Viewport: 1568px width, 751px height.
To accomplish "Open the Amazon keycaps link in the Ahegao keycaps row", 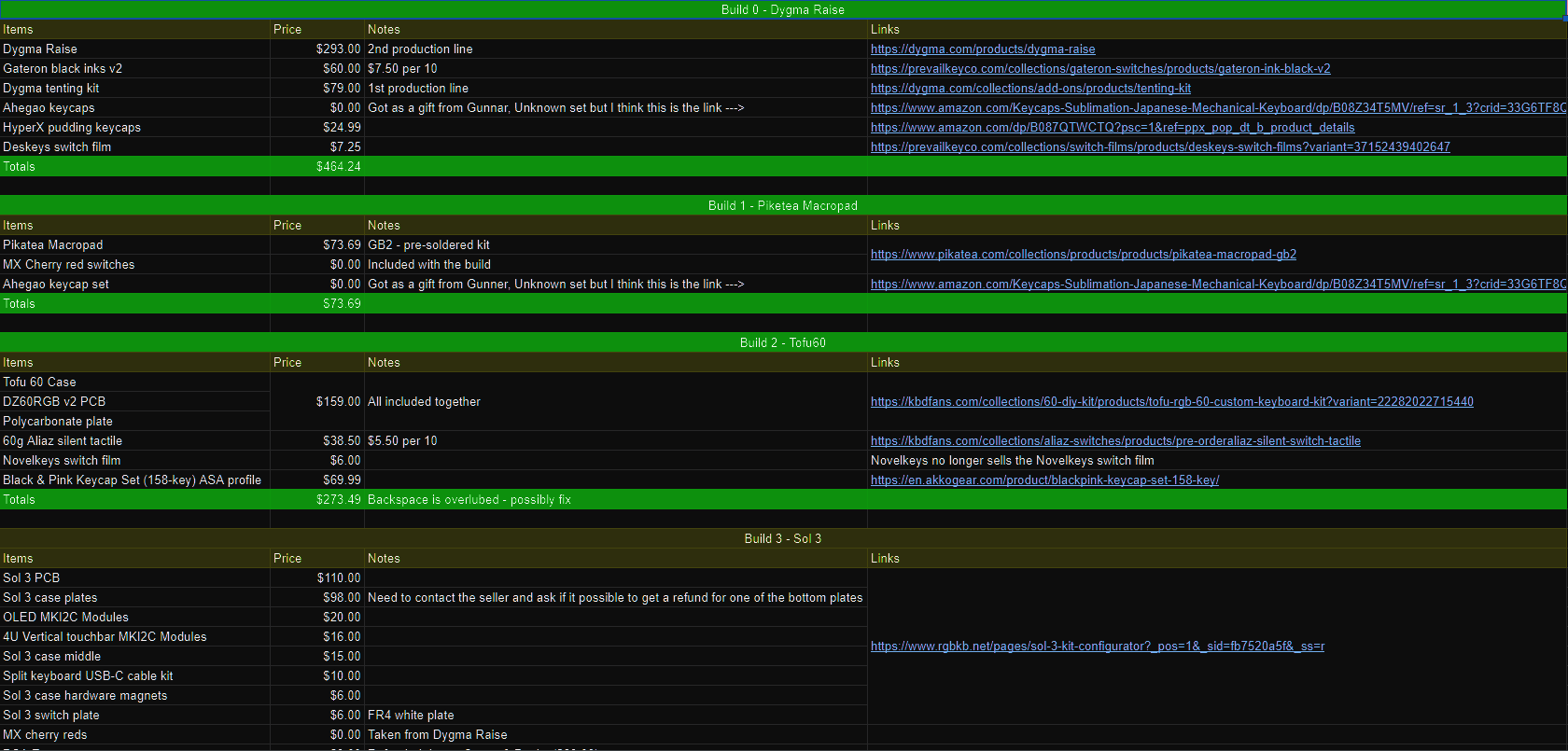I will coord(1218,108).
